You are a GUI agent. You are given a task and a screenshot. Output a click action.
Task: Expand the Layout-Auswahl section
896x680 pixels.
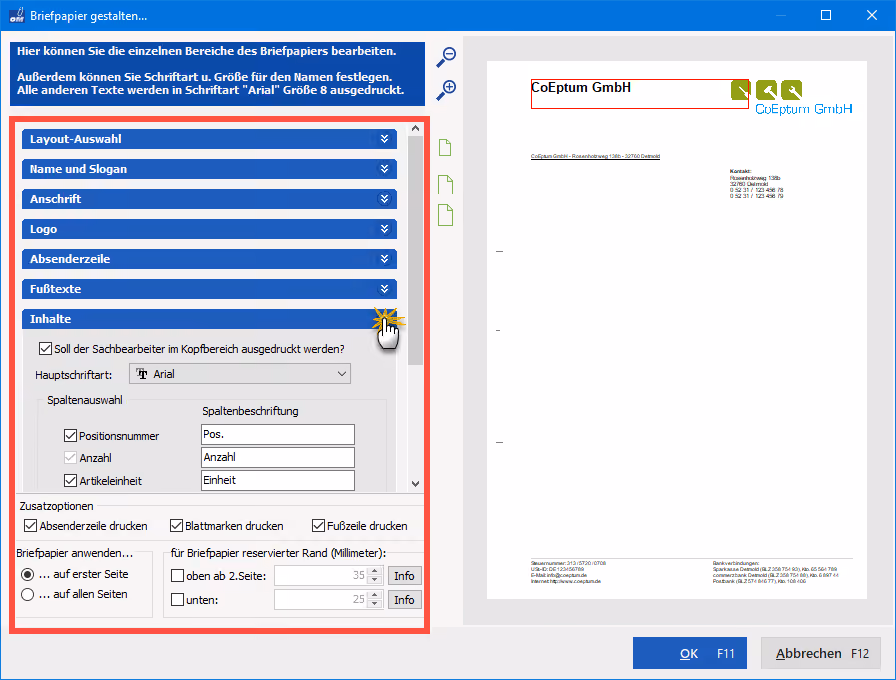click(209, 139)
